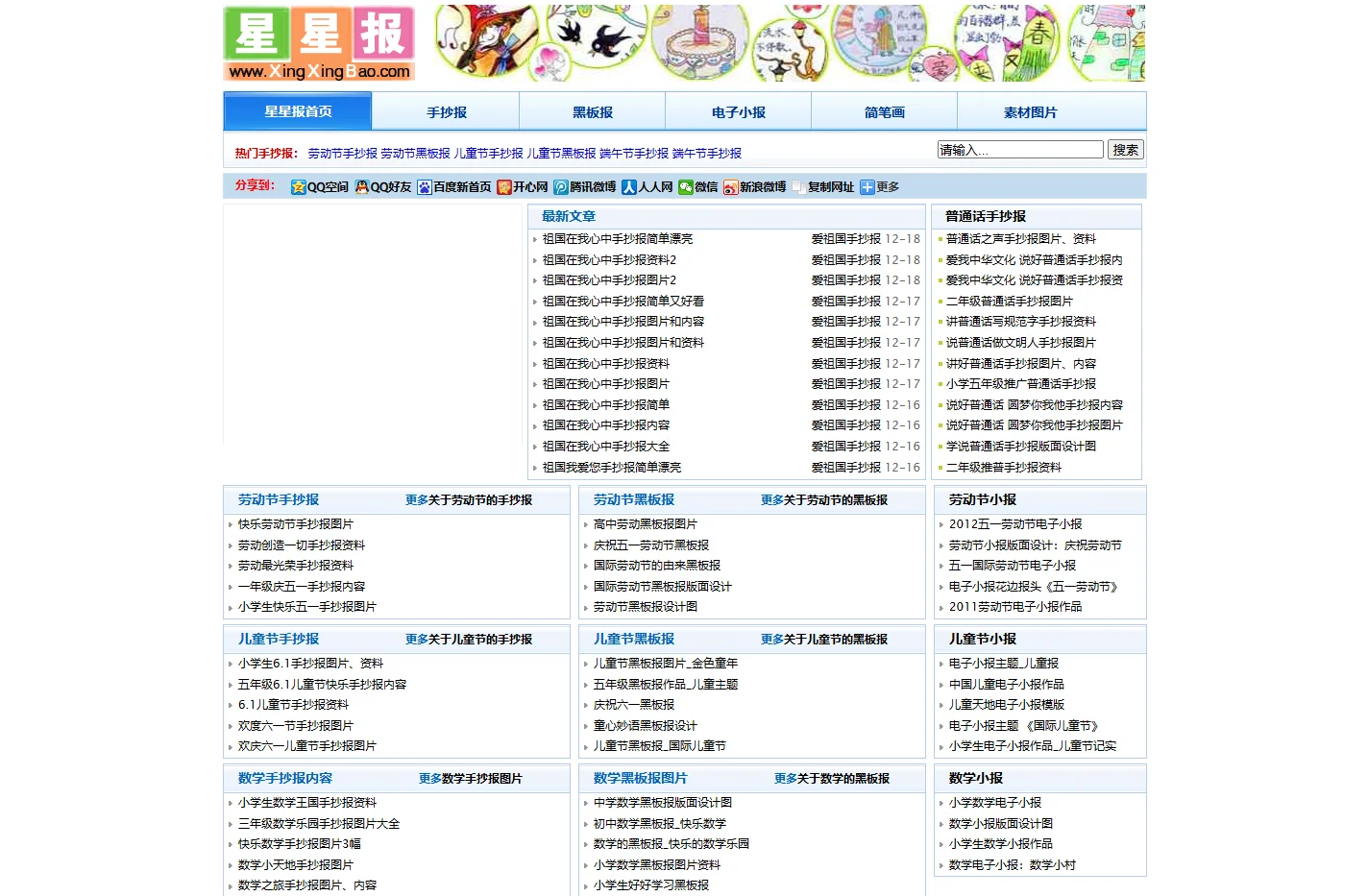Switch to the 黑板报 tab

tap(592, 112)
